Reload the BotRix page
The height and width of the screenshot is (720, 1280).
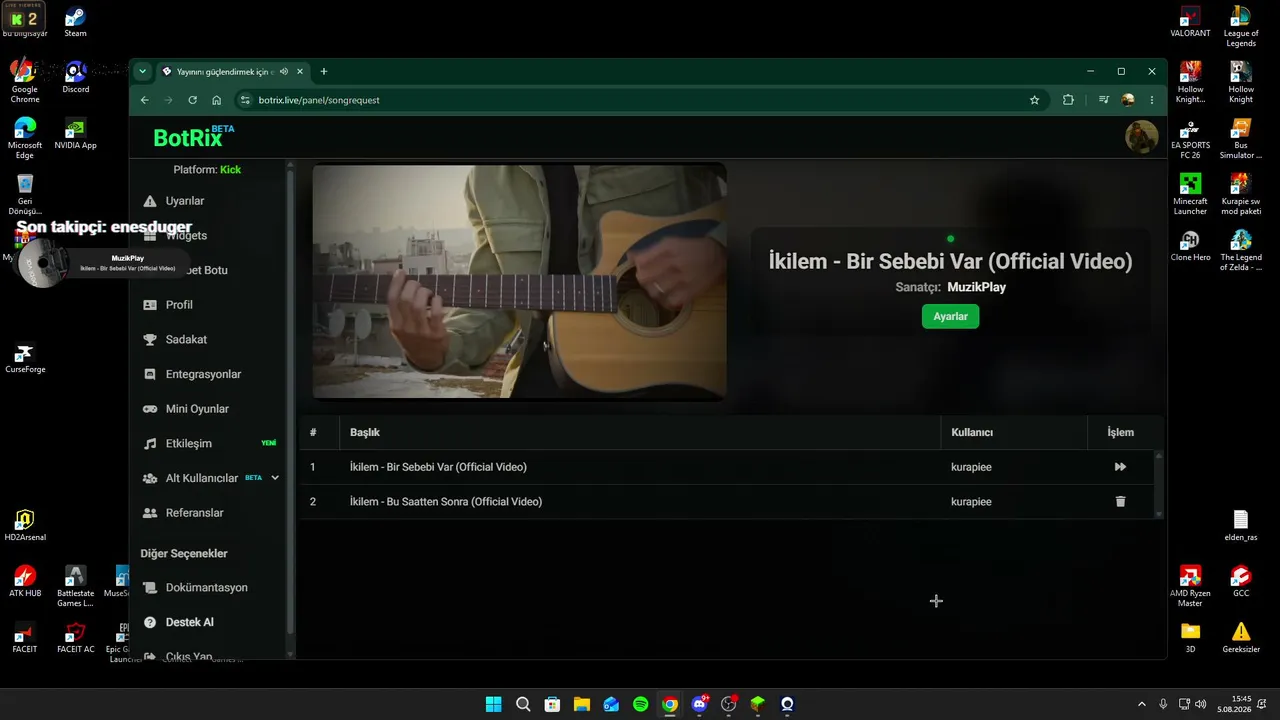pyautogui.click(x=192, y=100)
